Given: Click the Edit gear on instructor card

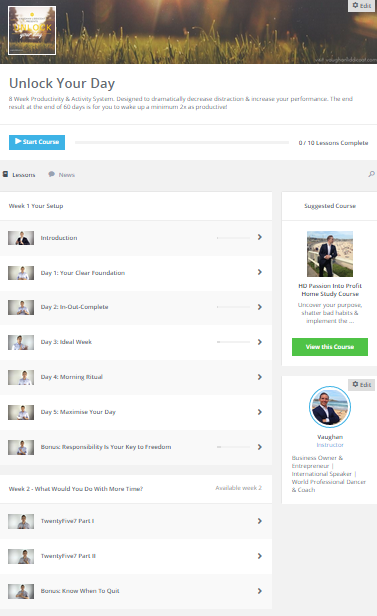Looking at the screenshot, I should tap(362, 385).
